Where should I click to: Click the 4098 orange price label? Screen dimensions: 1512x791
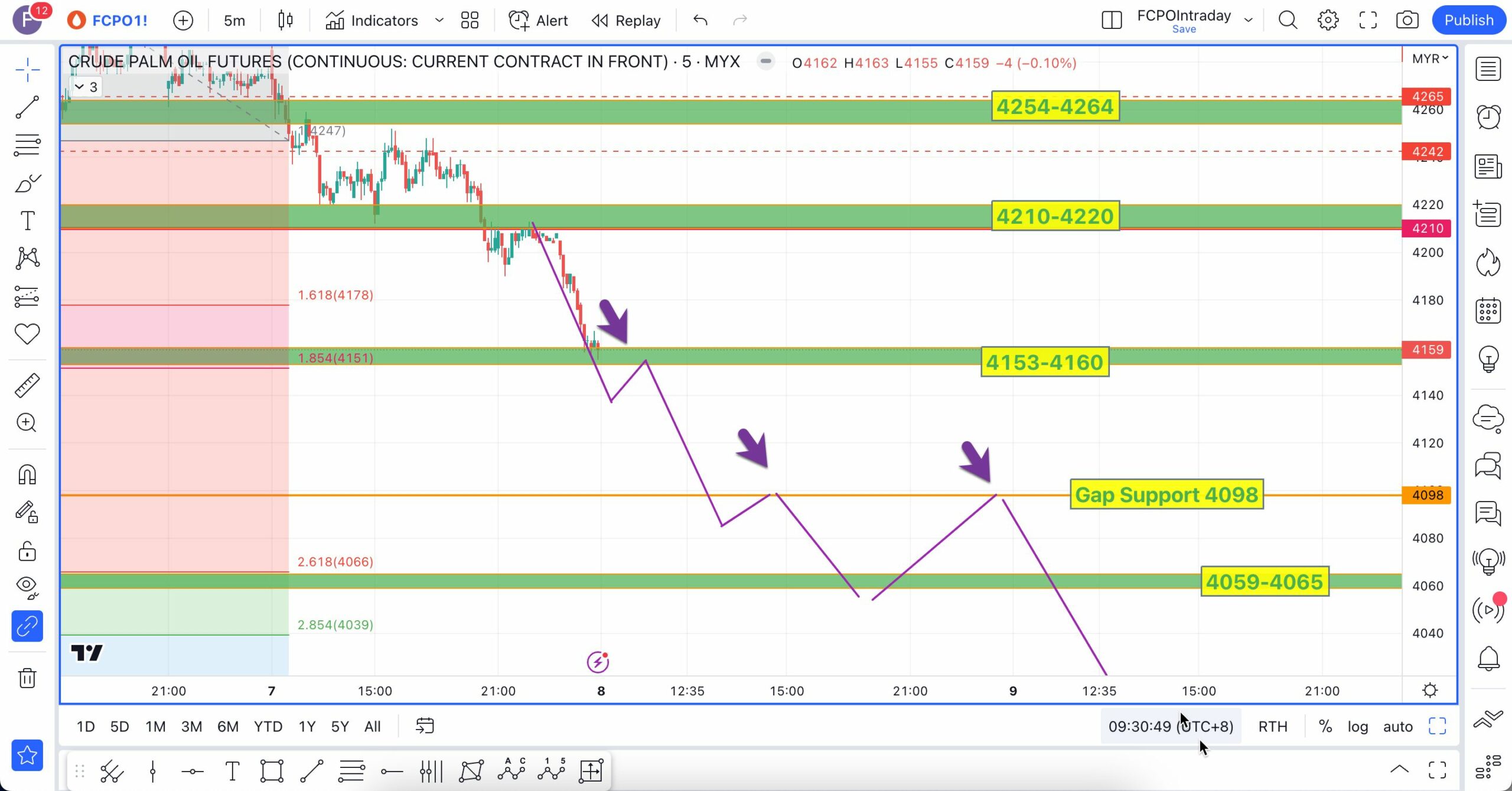tap(1426, 495)
